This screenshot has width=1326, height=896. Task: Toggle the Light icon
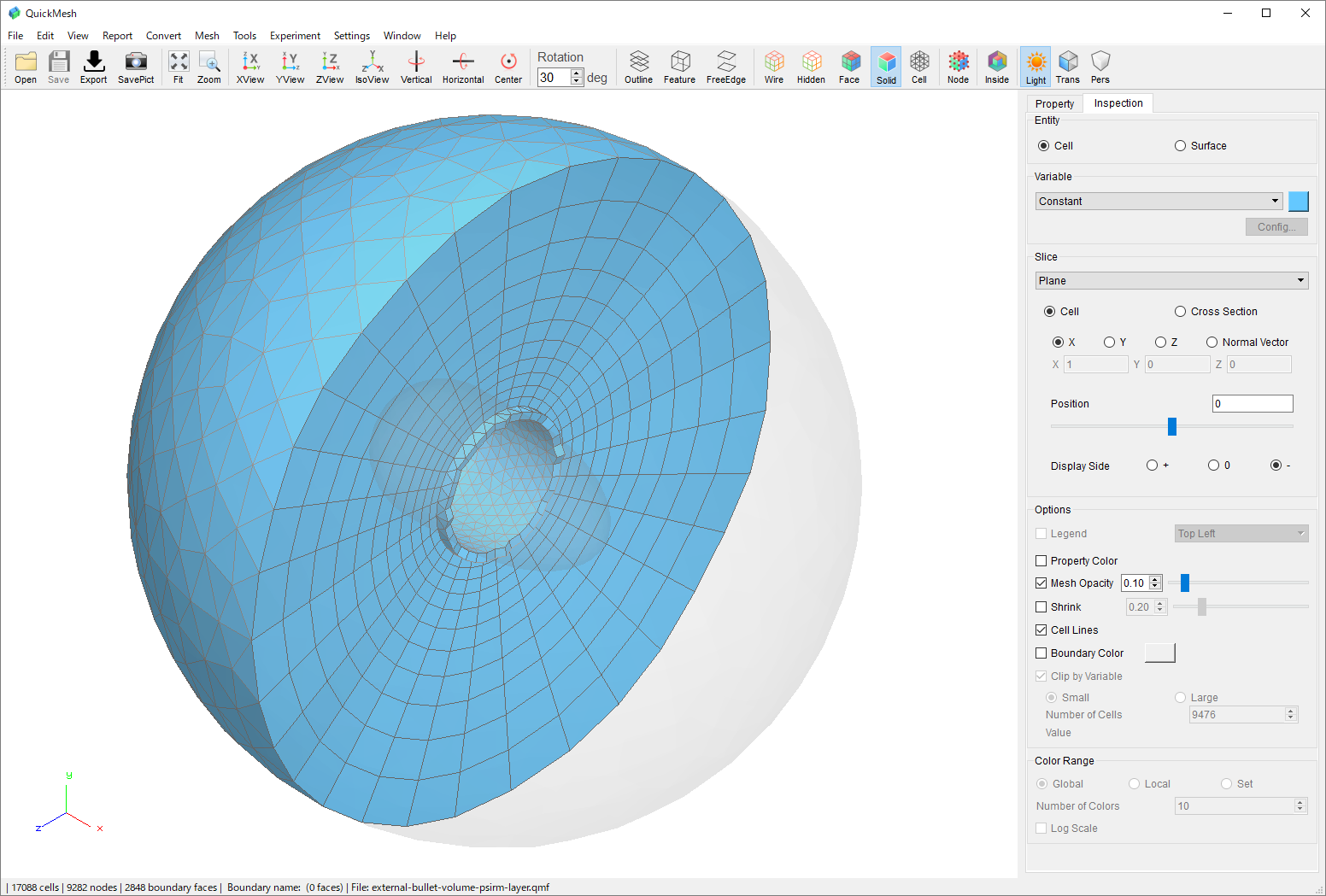[x=1036, y=67]
